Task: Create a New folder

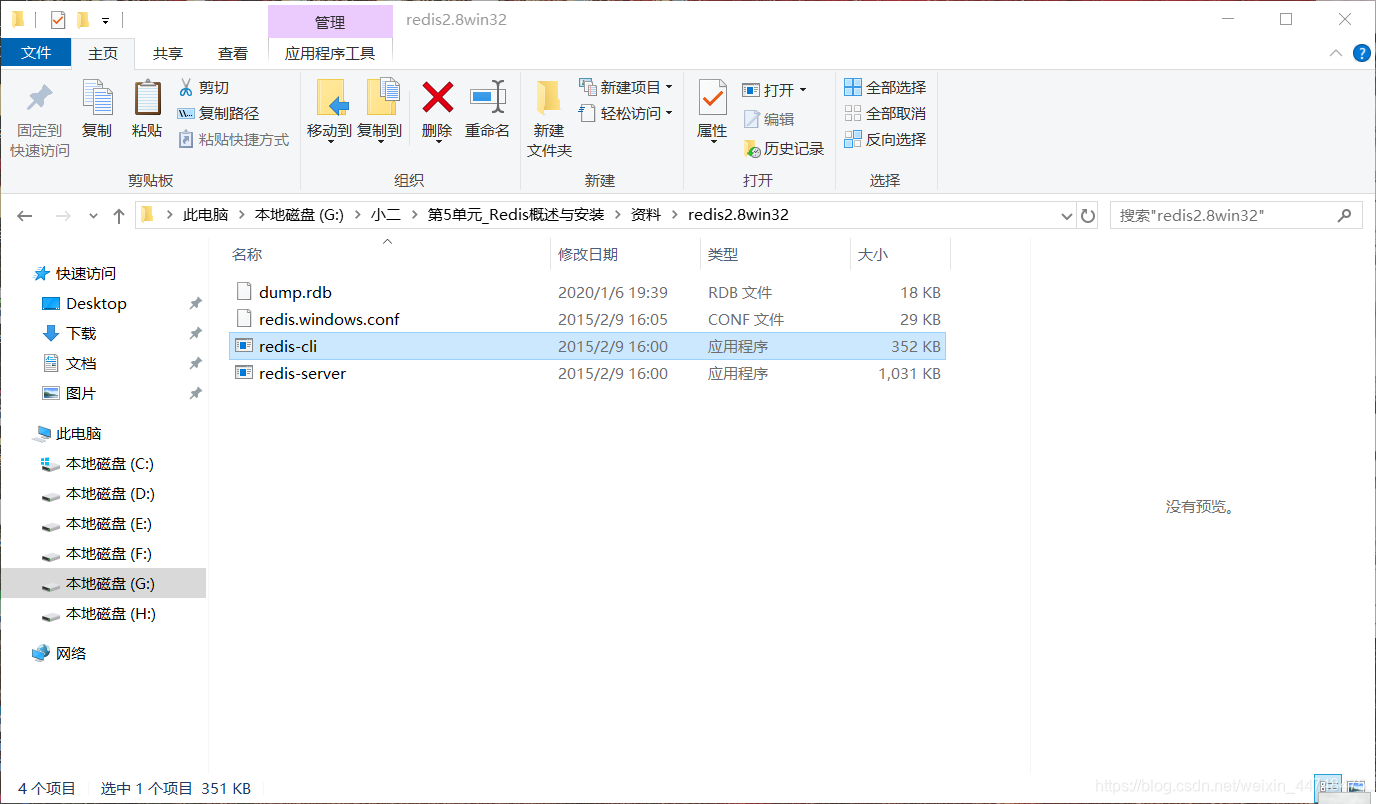Action: click(549, 118)
